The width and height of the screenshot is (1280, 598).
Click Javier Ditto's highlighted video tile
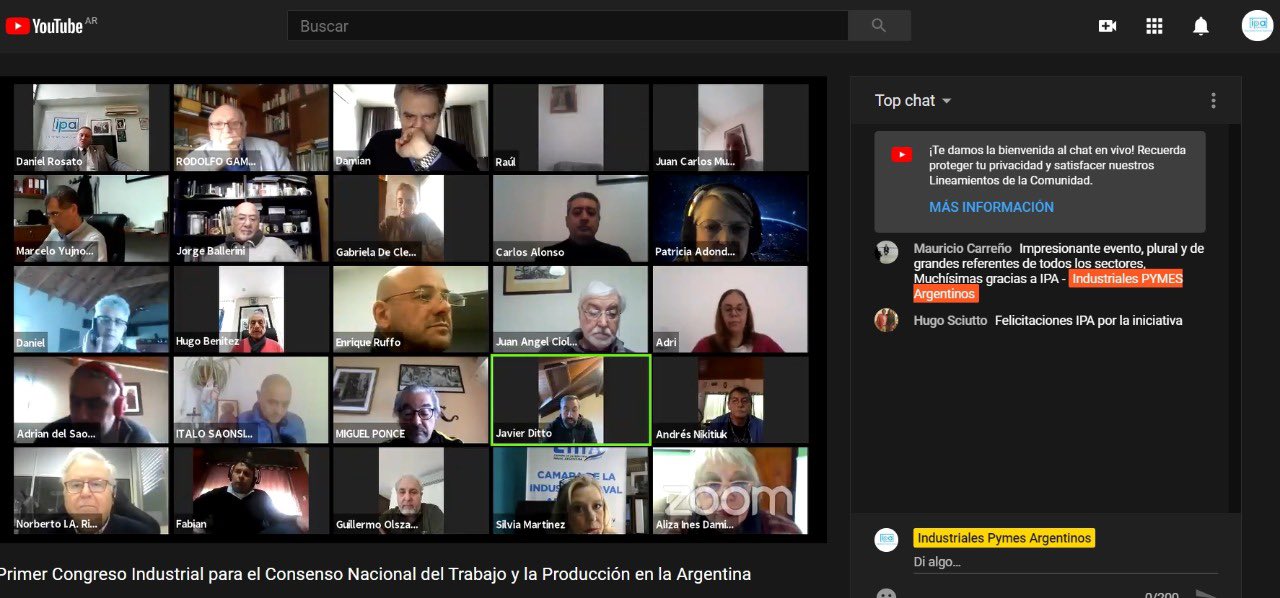point(571,400)
